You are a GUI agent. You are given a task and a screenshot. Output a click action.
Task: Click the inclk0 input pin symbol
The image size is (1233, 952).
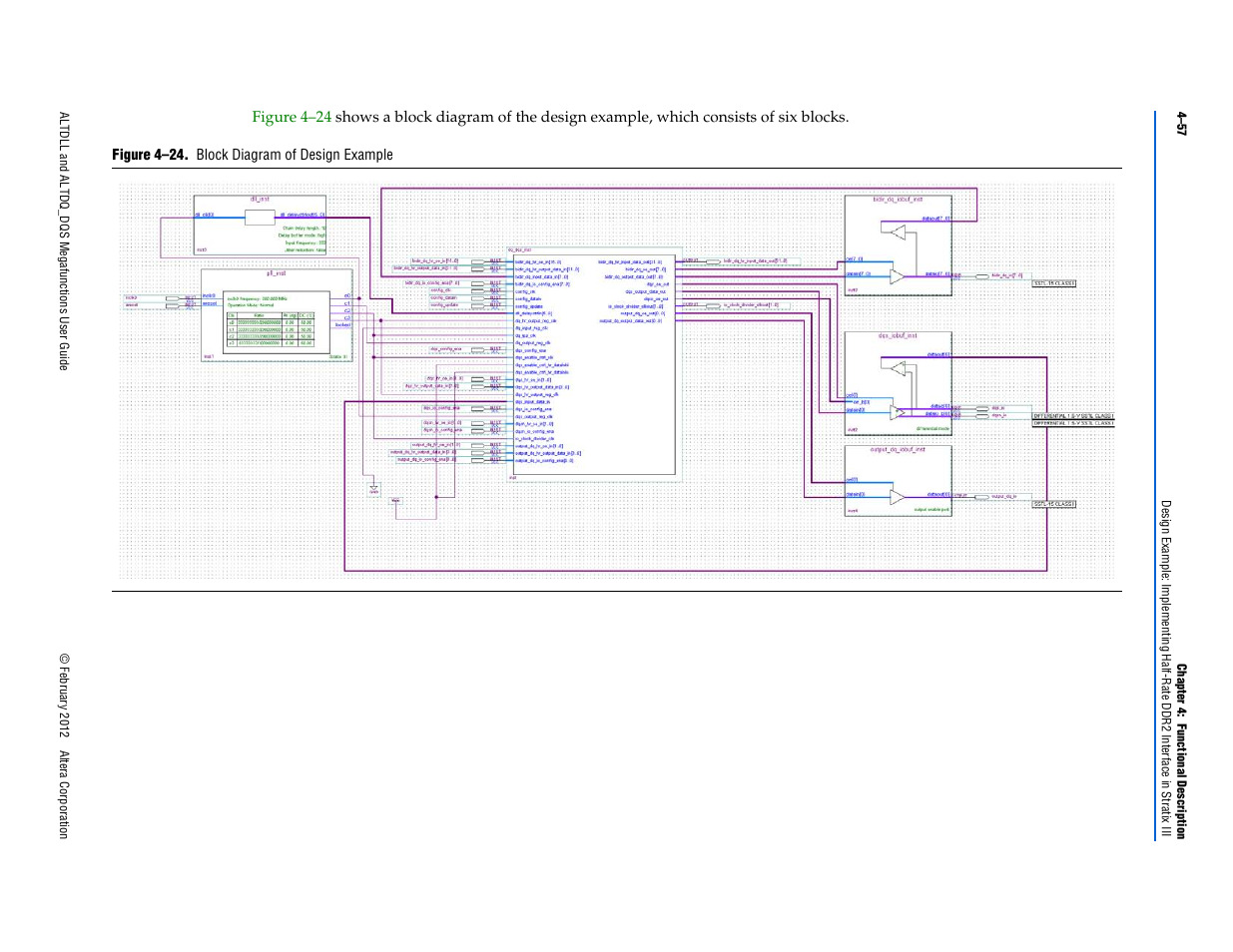[173, 297]
